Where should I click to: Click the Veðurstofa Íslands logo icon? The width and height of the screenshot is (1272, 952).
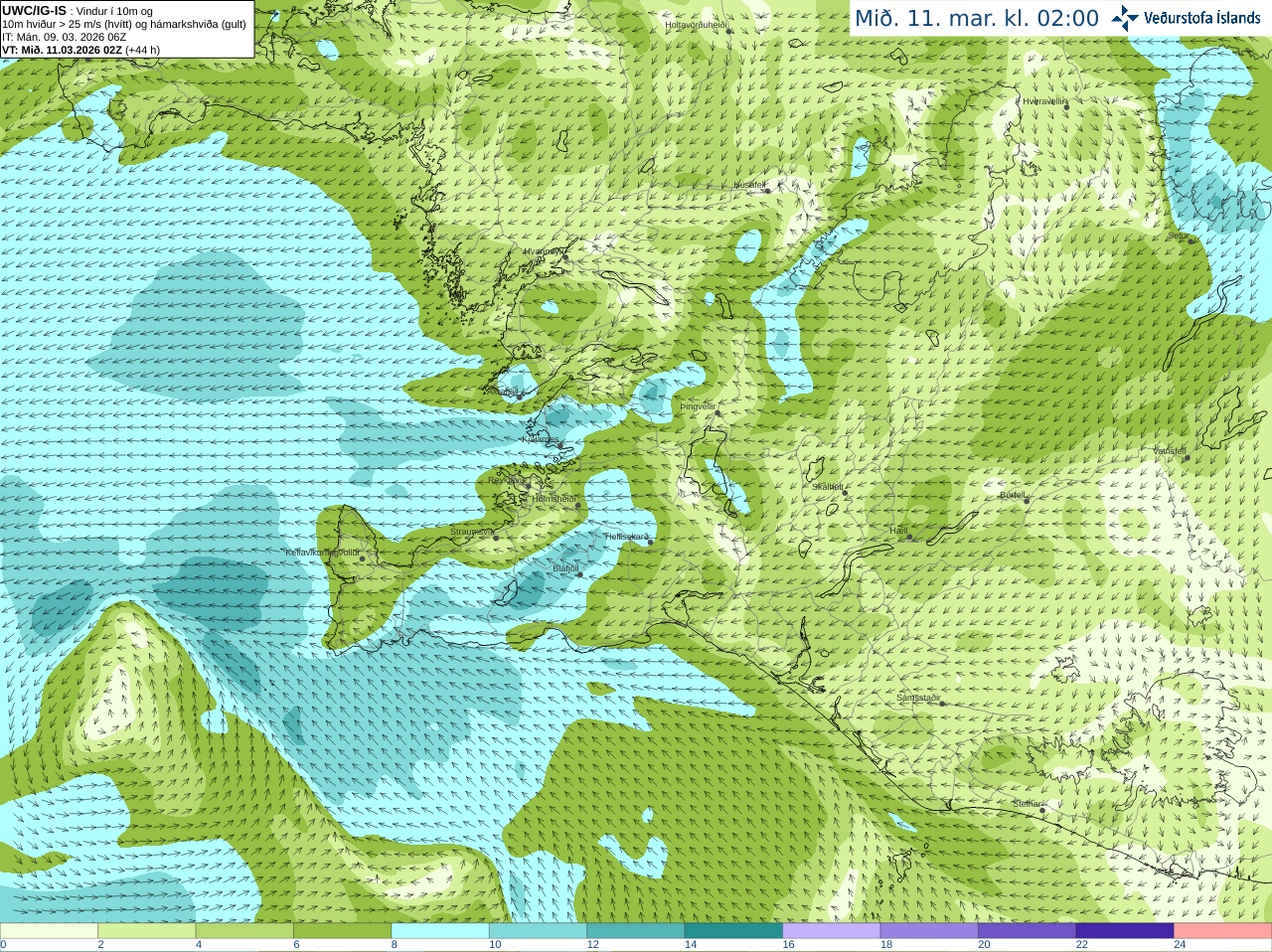(x=1125, y=18)
